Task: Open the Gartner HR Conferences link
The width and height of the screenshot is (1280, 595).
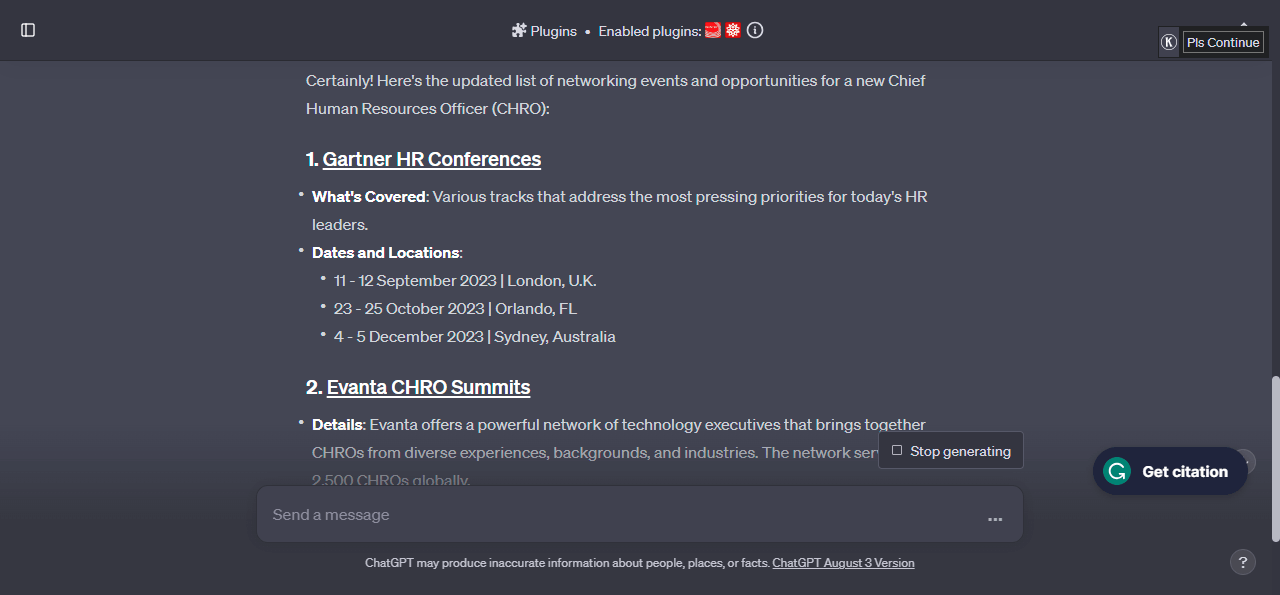Action: pyautogui.click(x=432, y=159)
